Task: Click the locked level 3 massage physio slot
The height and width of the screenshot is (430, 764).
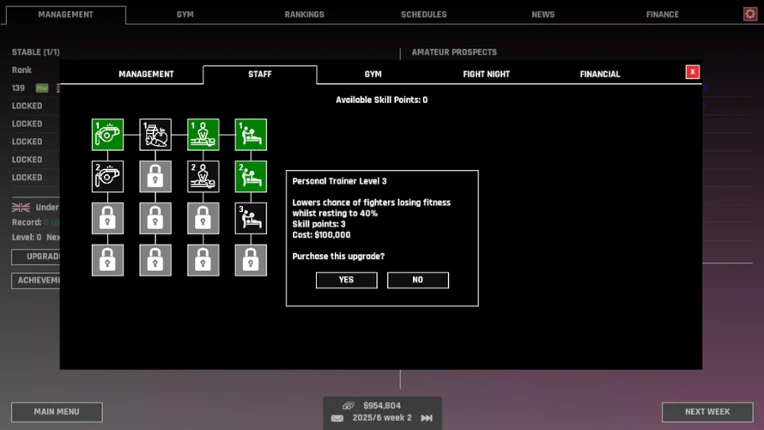Action: tap(203, 218)
